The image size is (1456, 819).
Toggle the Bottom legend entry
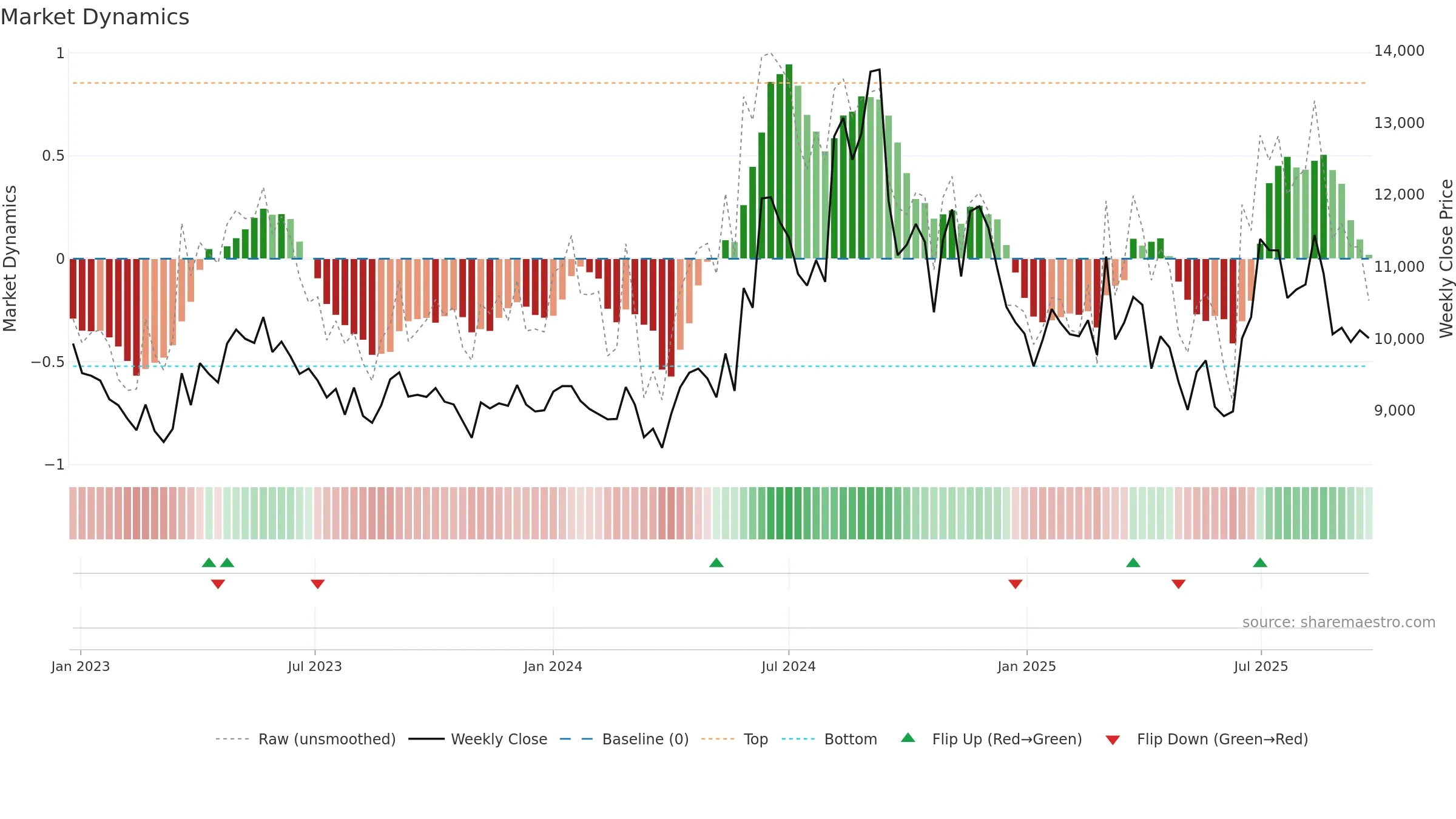point(829,739)
